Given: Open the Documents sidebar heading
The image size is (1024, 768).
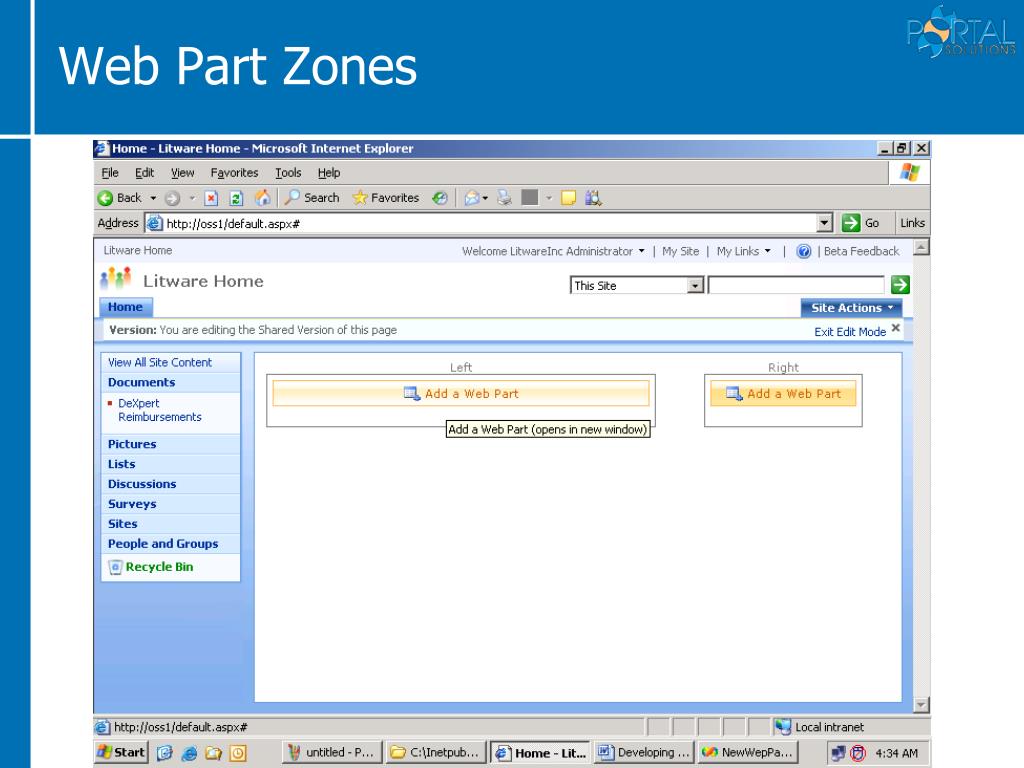Looking at the screenshot, I should 142,383.
